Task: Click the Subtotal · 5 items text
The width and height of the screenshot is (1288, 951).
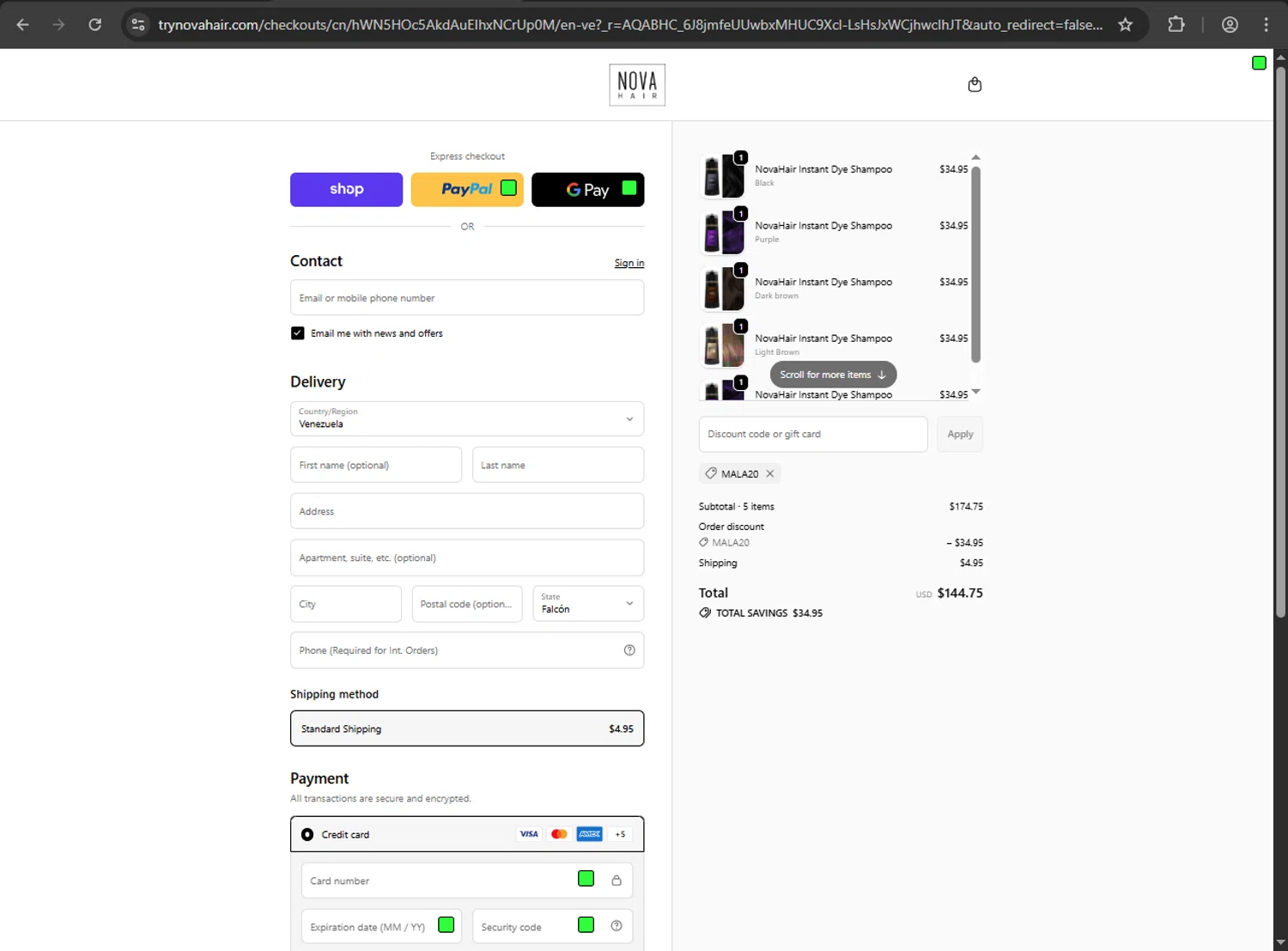Action: click(737, 507)
